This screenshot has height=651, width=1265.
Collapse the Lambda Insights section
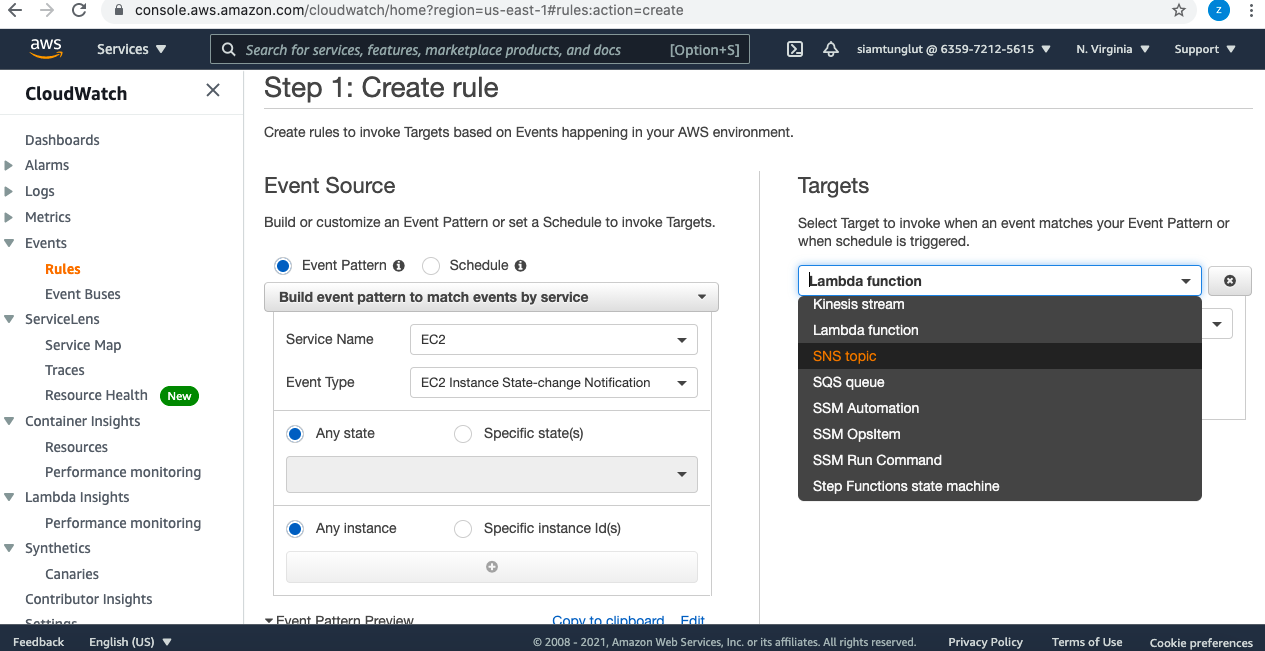click(x=9, y=497)
